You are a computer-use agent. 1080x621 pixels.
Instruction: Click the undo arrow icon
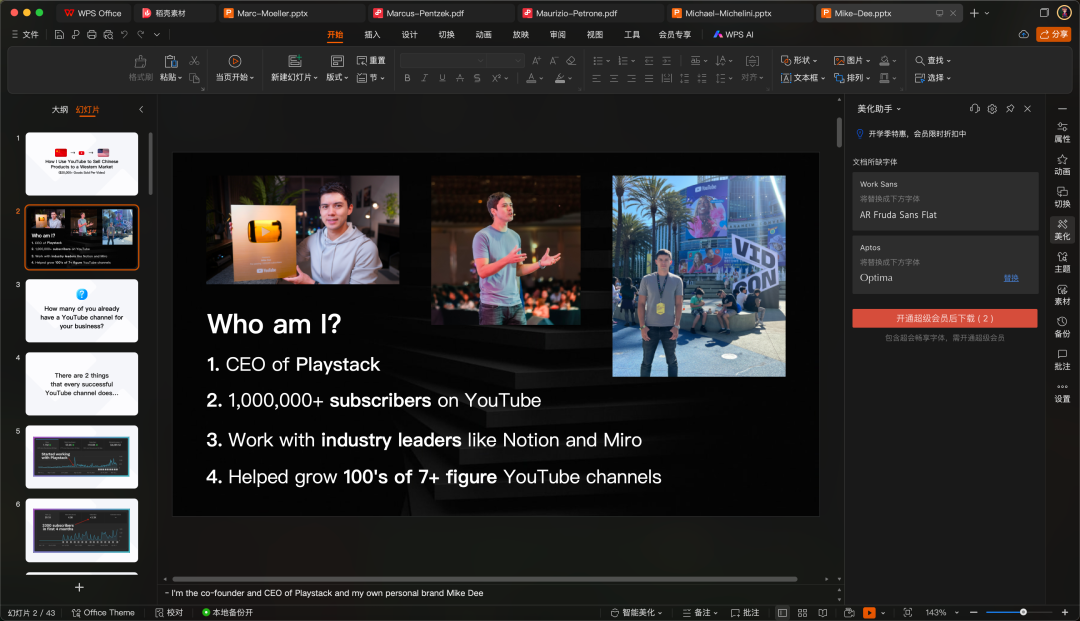(x=124, y=34)
